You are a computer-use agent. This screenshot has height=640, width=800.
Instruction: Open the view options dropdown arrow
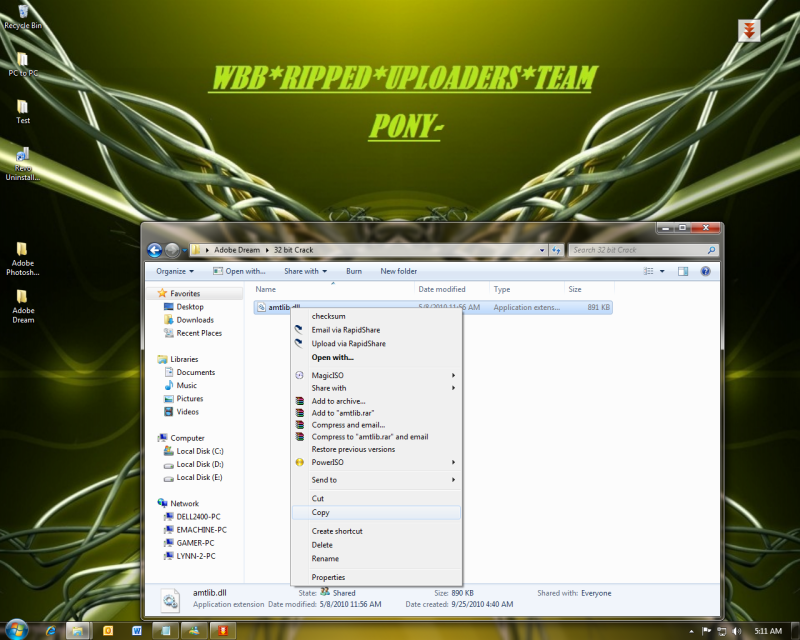662,272
